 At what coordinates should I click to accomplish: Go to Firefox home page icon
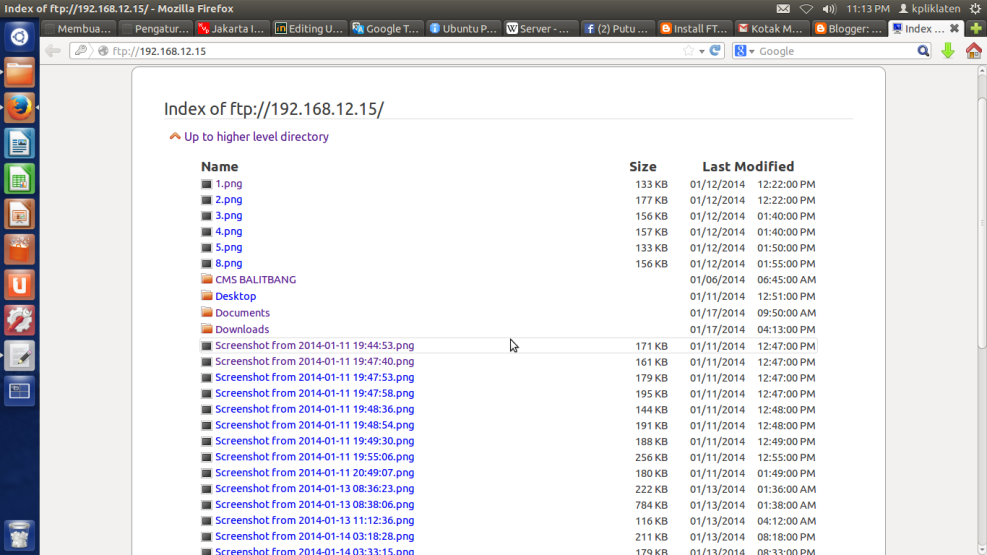point(973,51)
